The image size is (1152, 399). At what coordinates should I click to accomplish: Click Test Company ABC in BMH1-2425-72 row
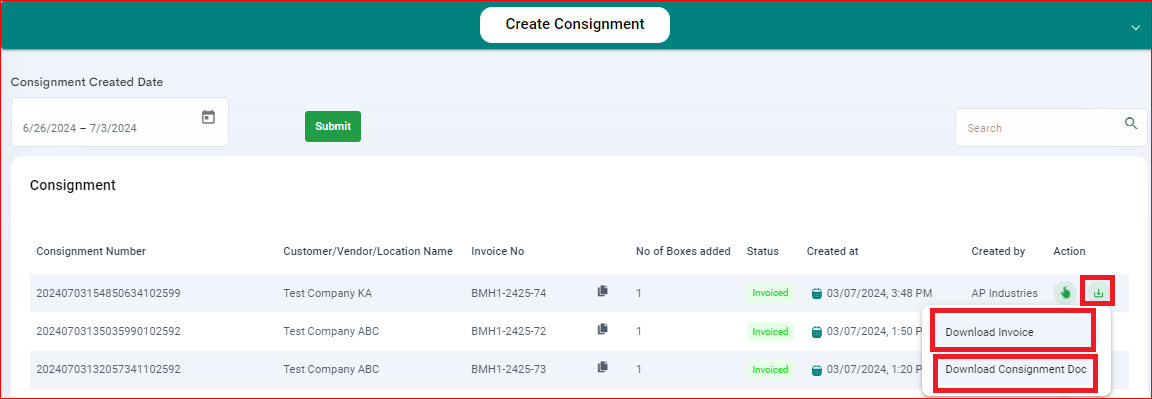coord(331,331)
